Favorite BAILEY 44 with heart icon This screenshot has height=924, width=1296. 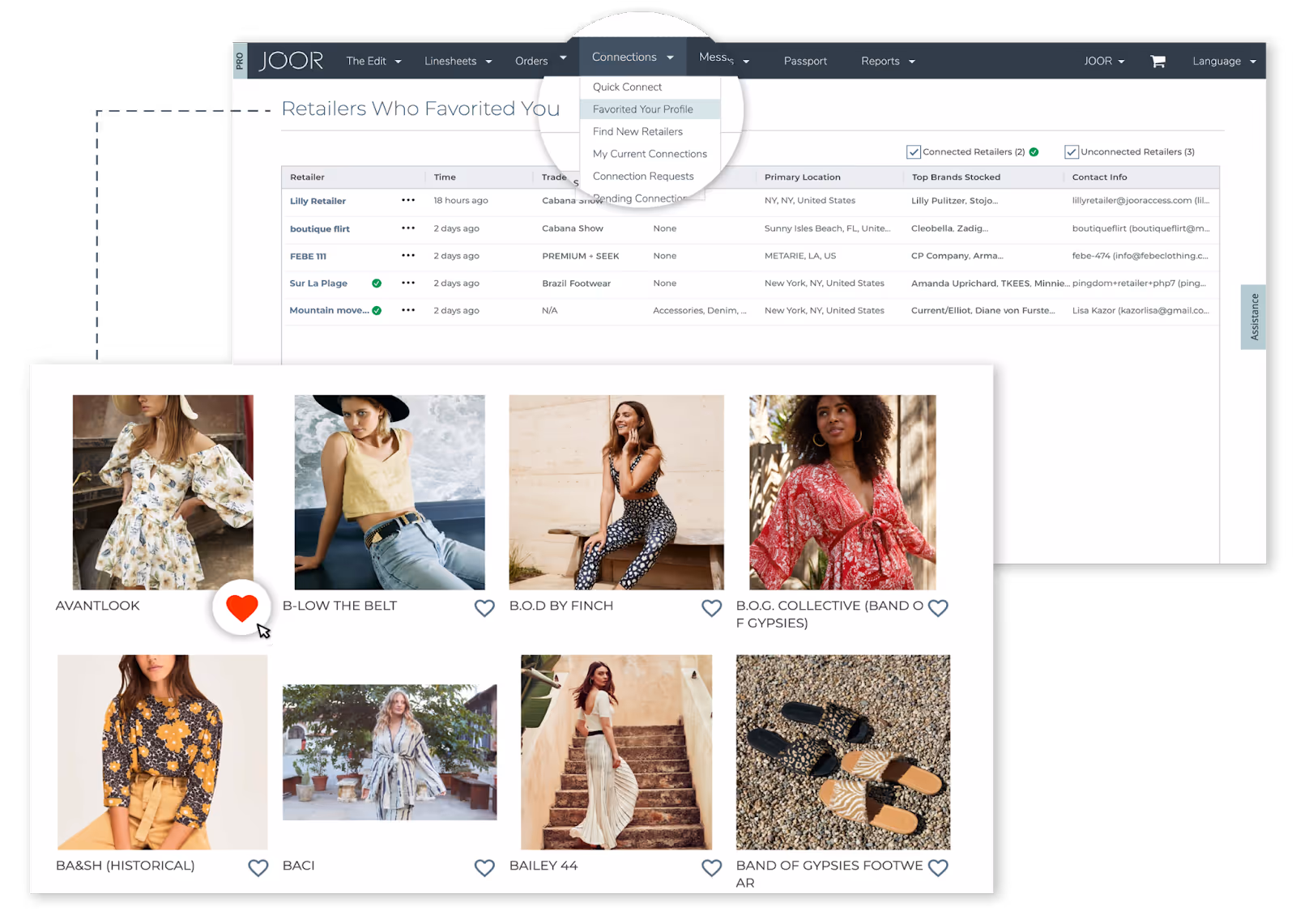(x=711, y=868)
